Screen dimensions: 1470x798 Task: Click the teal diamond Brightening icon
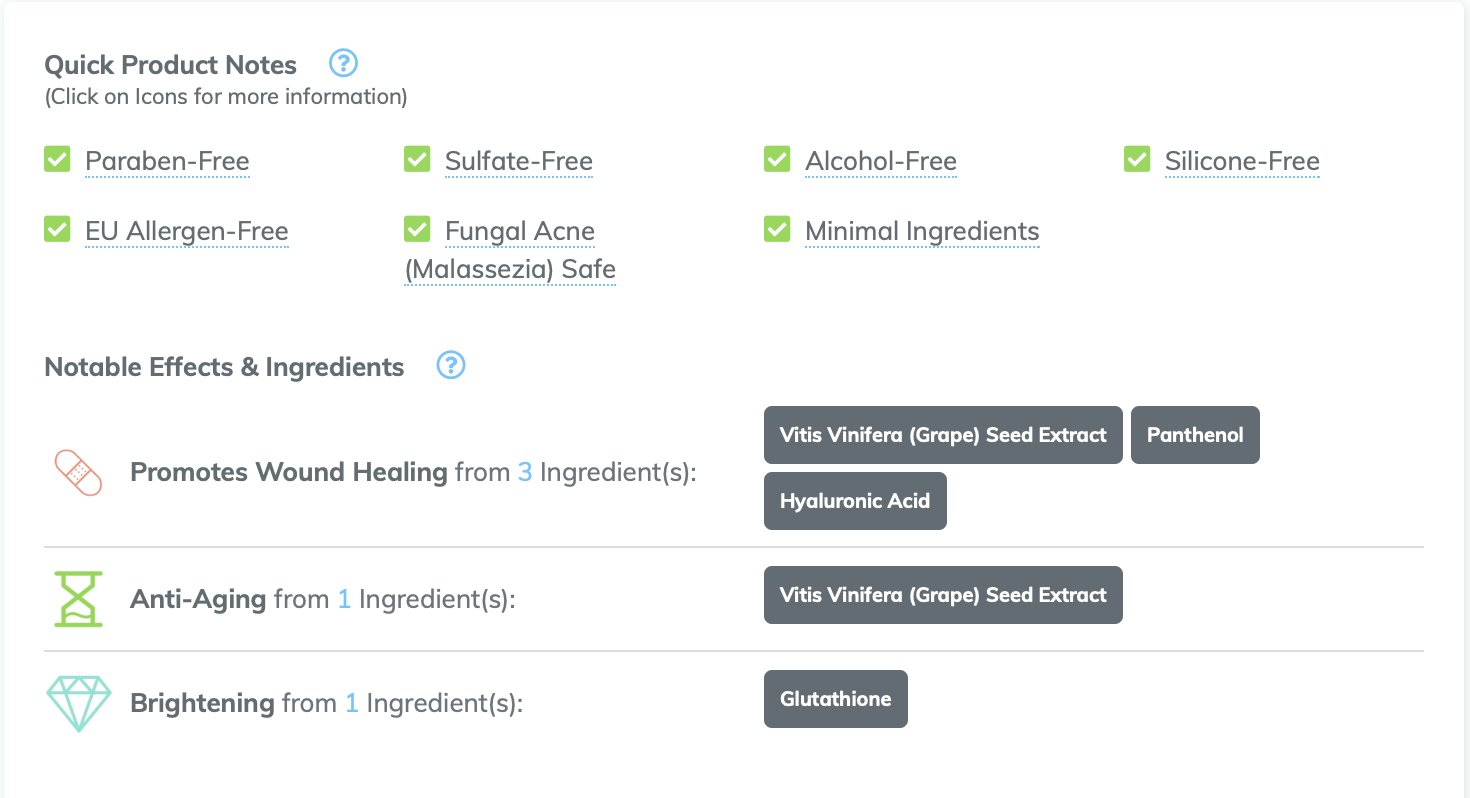(x=79, y=703)
